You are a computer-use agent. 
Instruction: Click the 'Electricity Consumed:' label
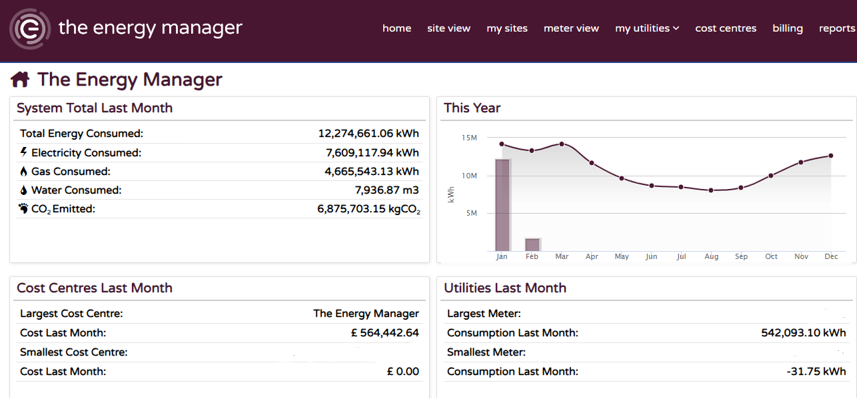point(86,153)
